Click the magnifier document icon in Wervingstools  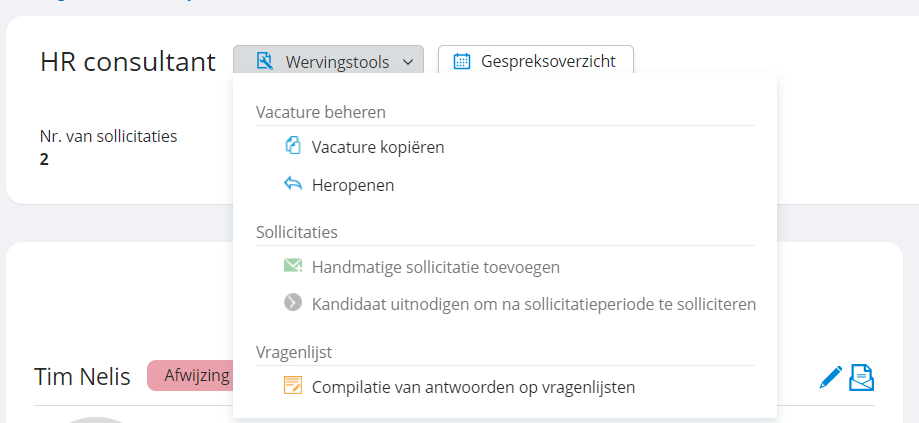click(265, 61)
